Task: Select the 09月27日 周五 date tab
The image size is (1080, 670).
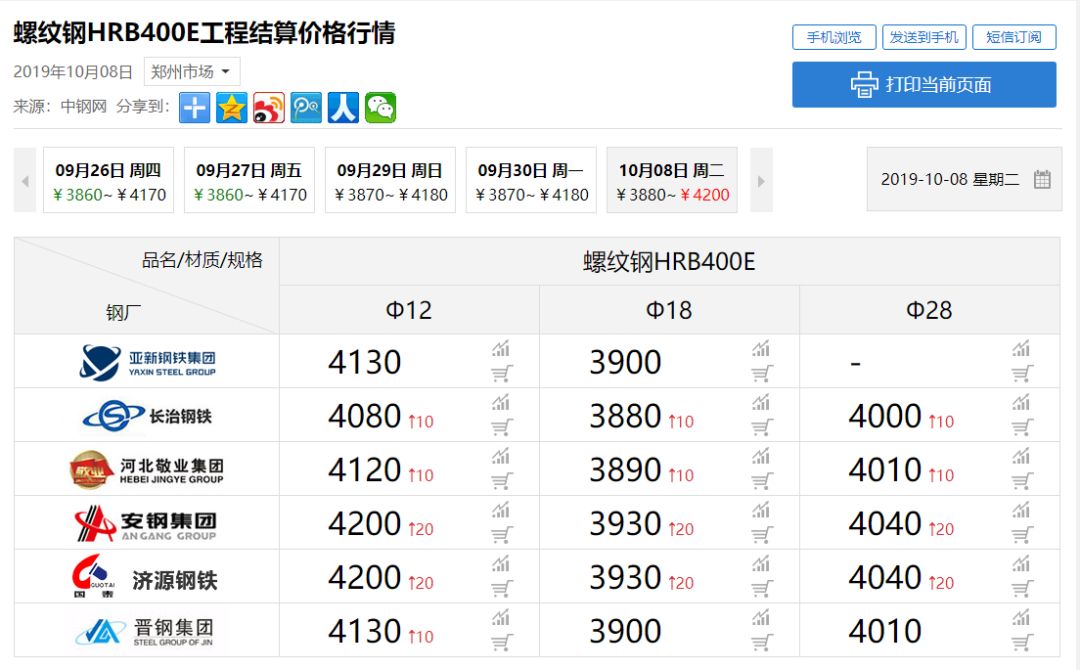Action: click(x=249, y=180)
